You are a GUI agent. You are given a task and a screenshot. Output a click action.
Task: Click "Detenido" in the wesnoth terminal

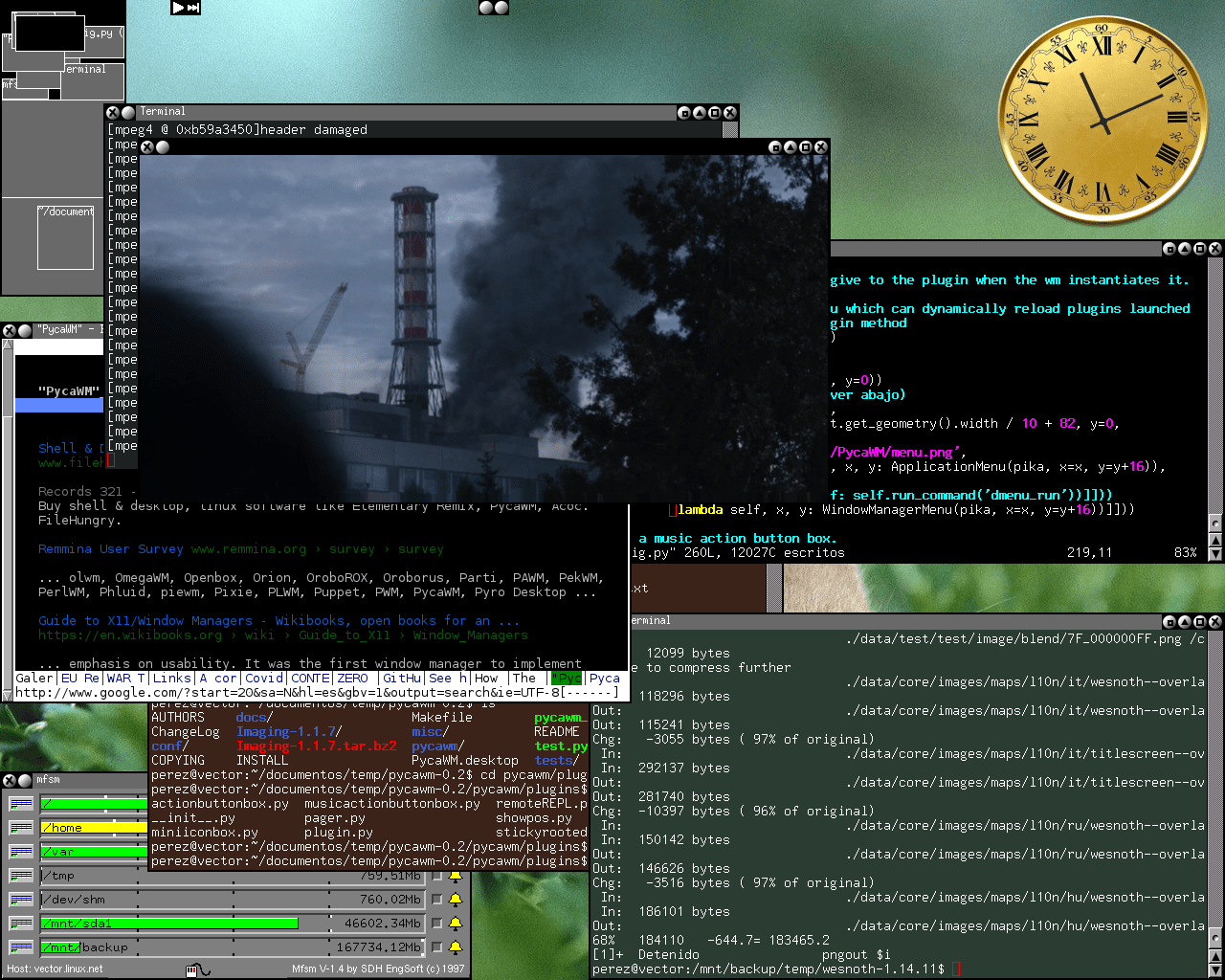[668, 955]
